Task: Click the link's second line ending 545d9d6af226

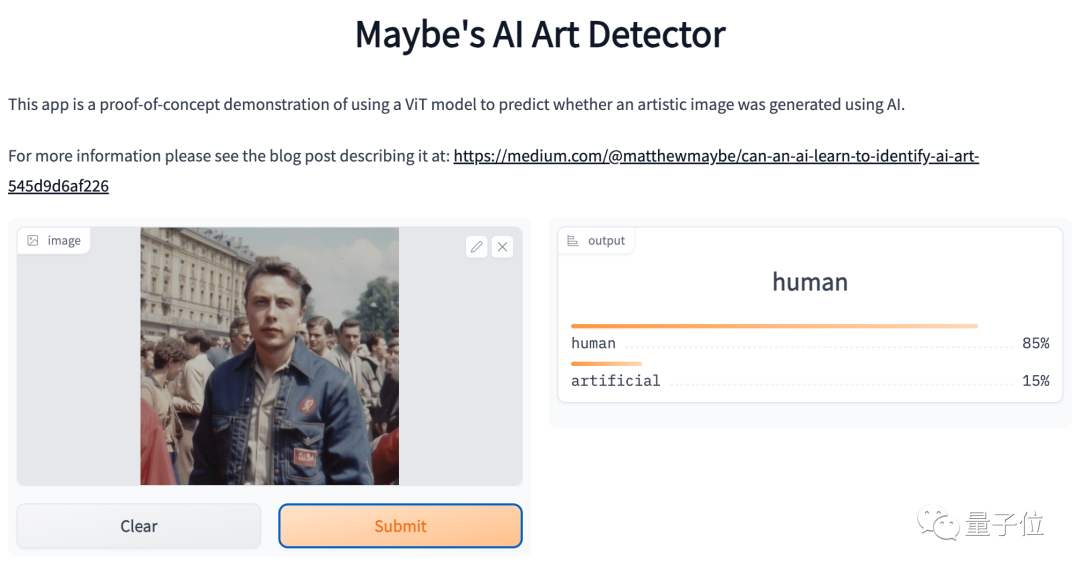Action: coord(59,186)
